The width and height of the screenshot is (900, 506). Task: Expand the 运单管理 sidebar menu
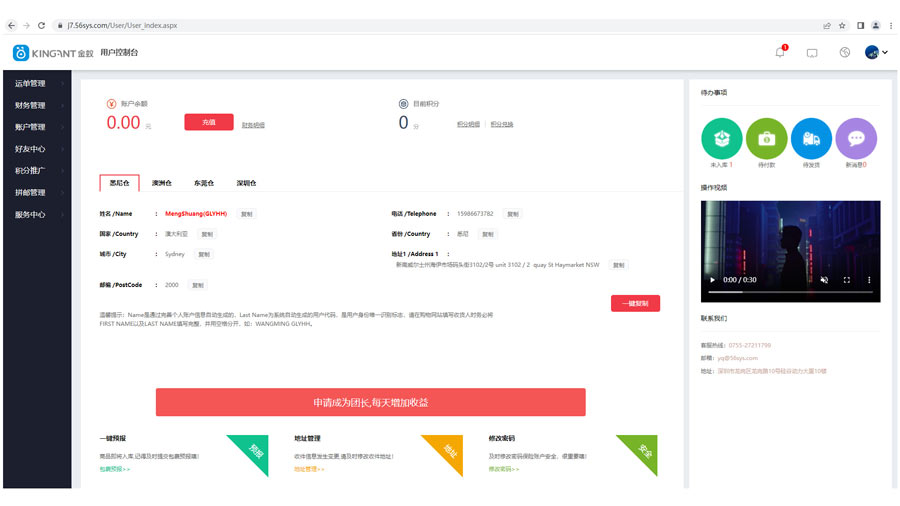(36, 83)
